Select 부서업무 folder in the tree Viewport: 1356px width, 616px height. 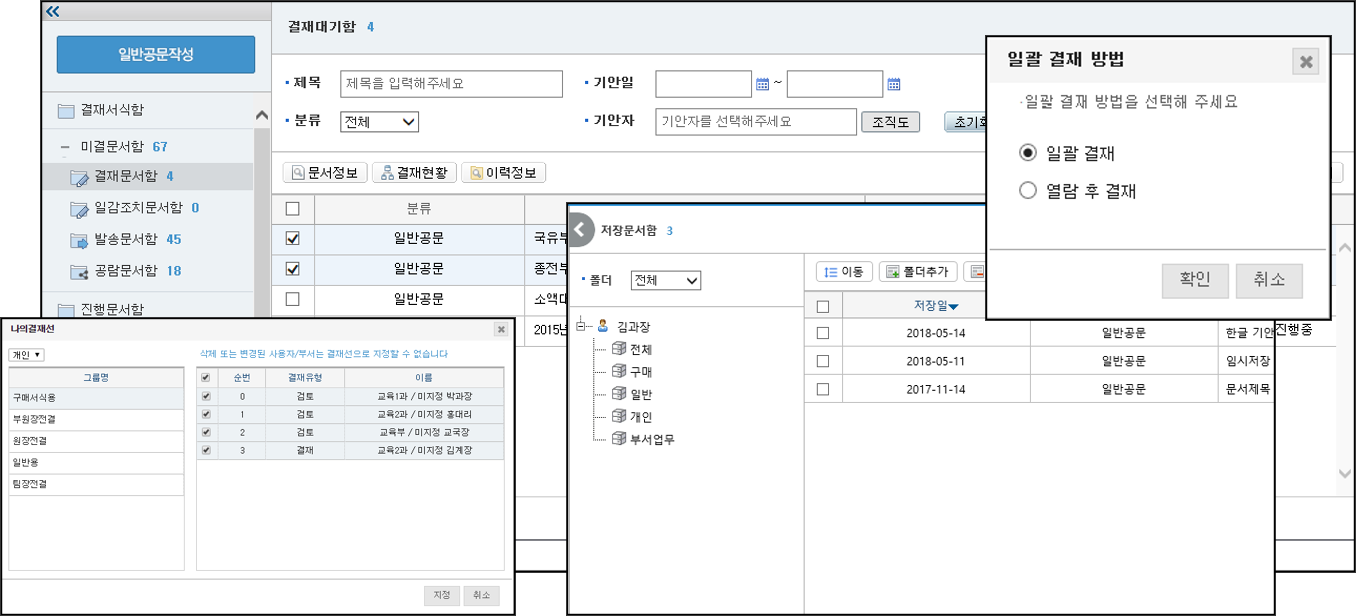pos(651,438)
